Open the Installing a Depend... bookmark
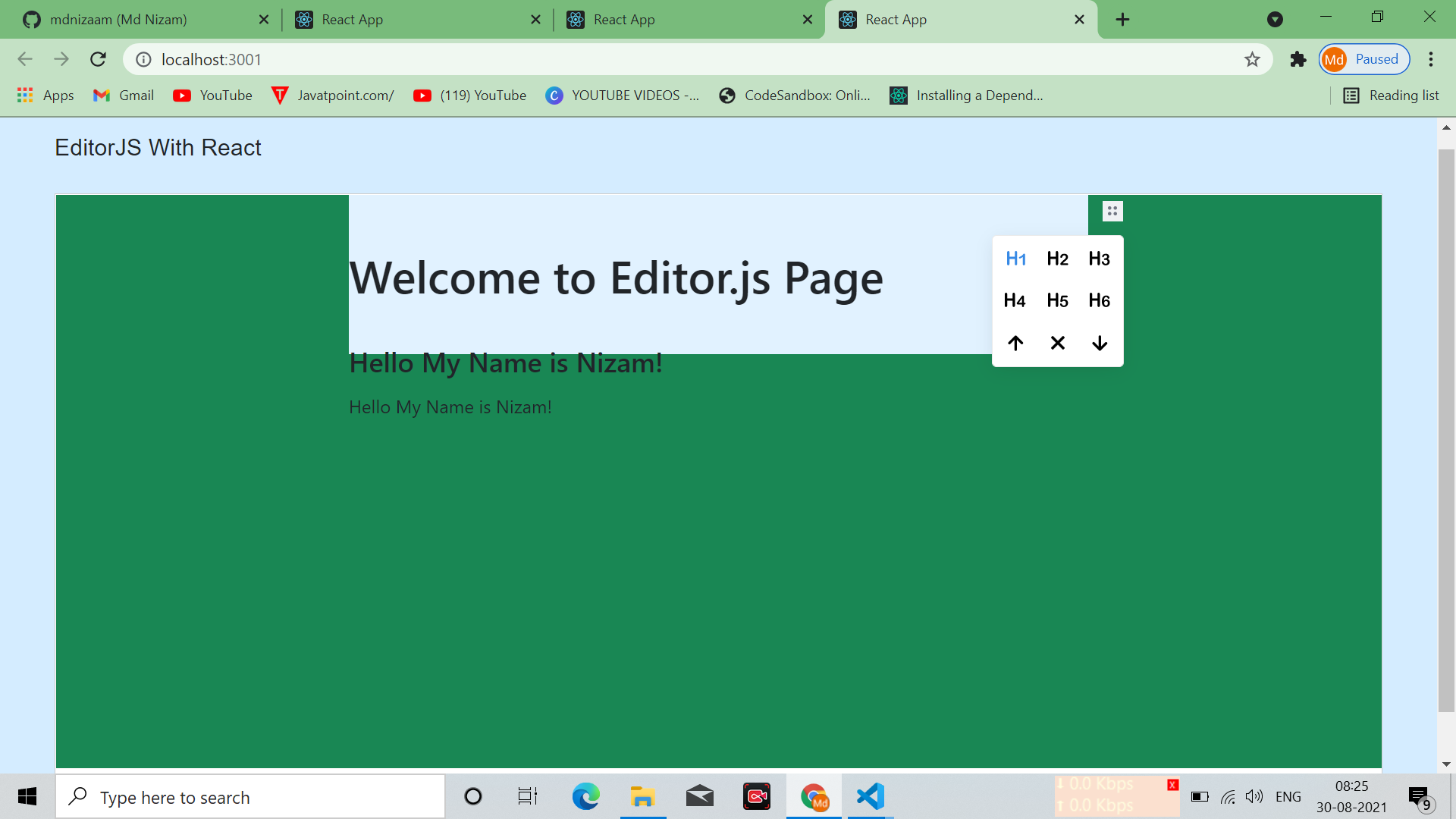 [x=967, y=95]
